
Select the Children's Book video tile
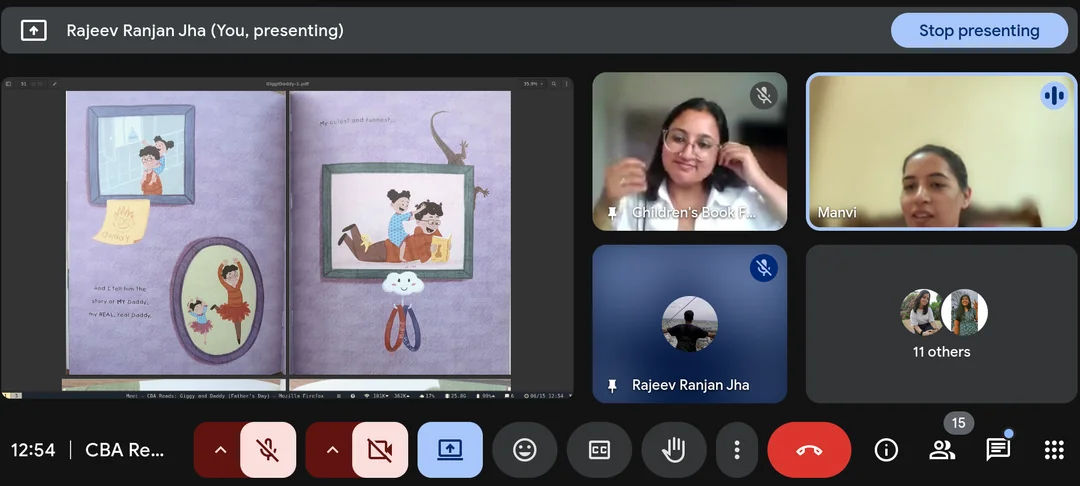click(x=689, y=151)
